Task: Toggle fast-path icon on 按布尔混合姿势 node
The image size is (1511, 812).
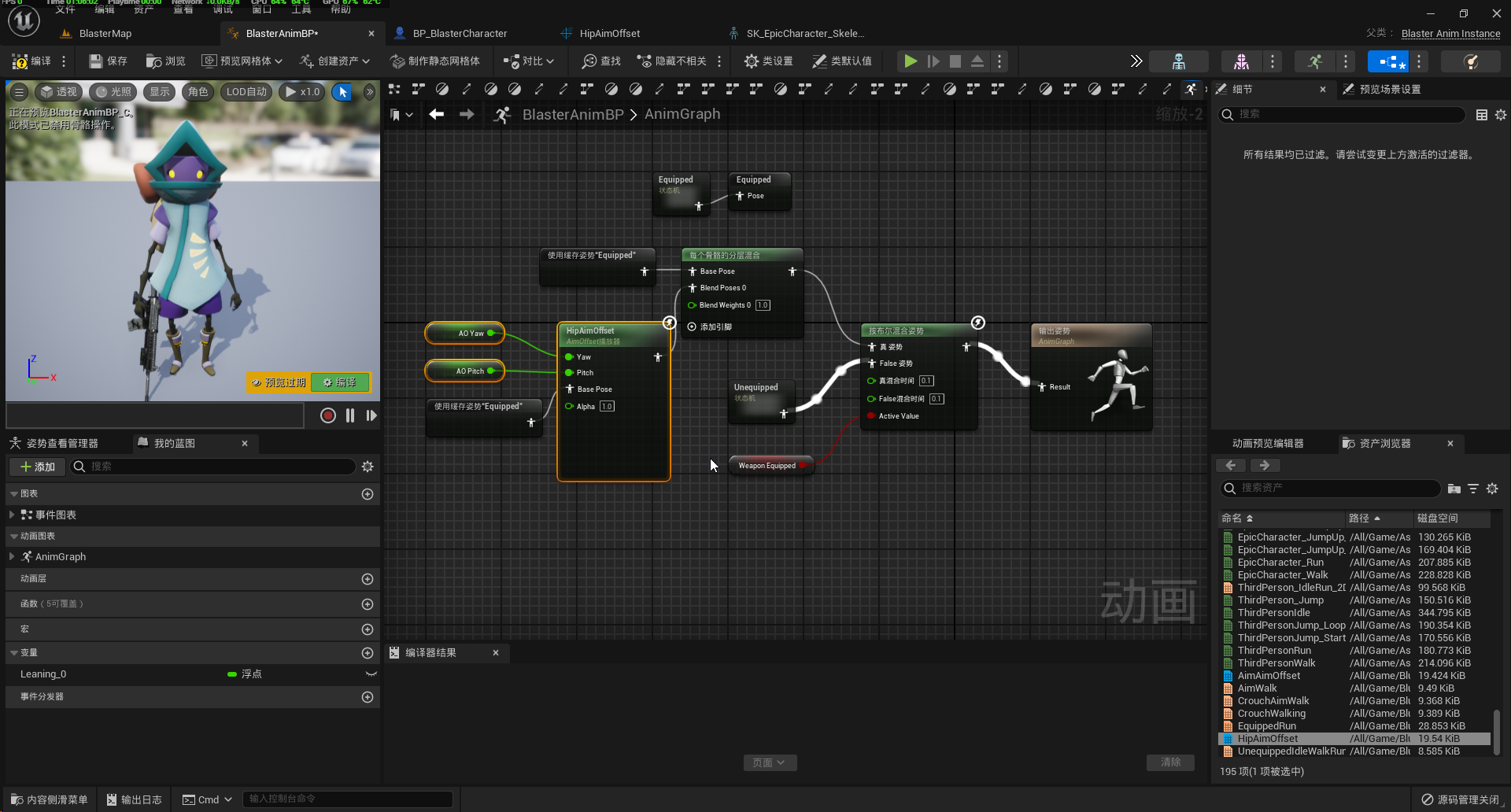Action: [x=977, y=323]
